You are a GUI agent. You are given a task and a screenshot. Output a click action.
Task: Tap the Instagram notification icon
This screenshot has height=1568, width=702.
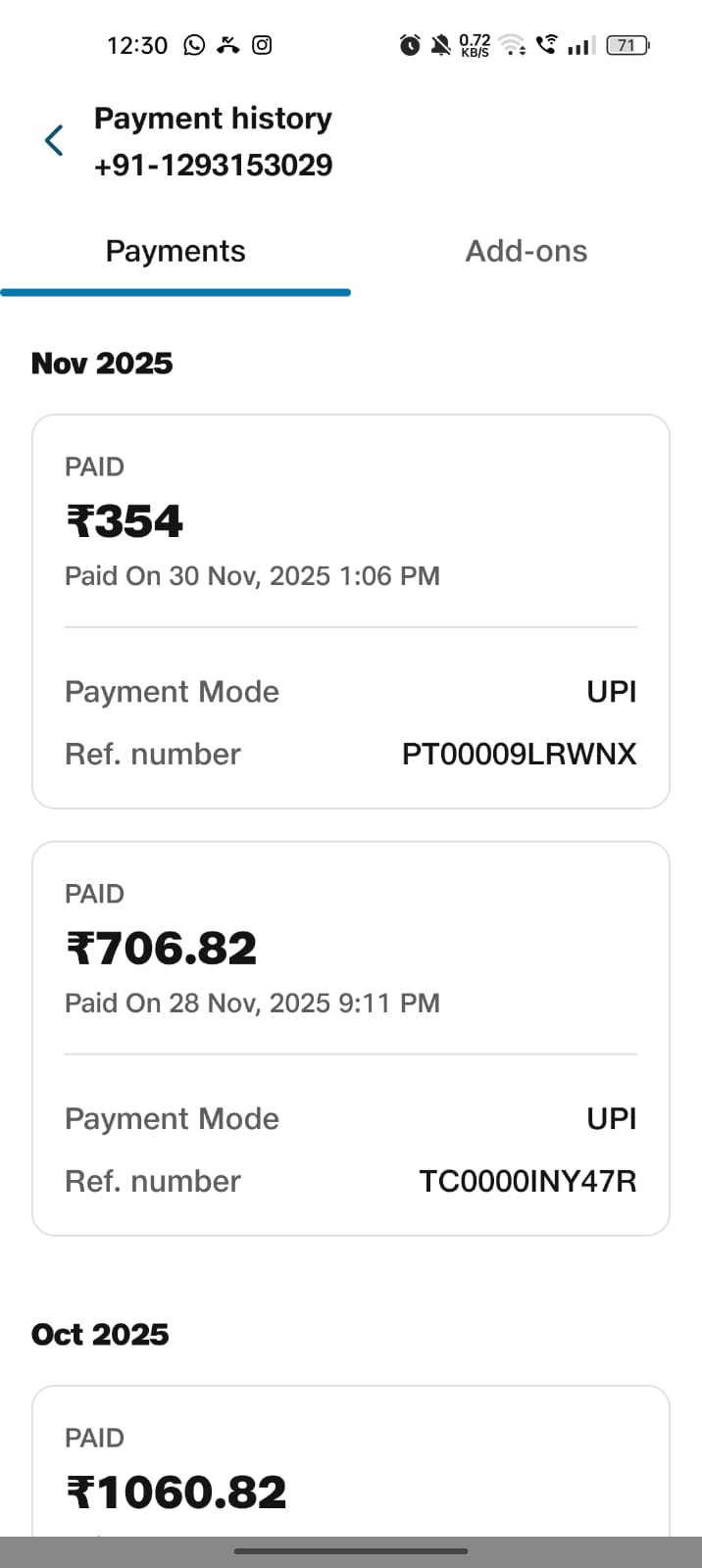[262, 45]
